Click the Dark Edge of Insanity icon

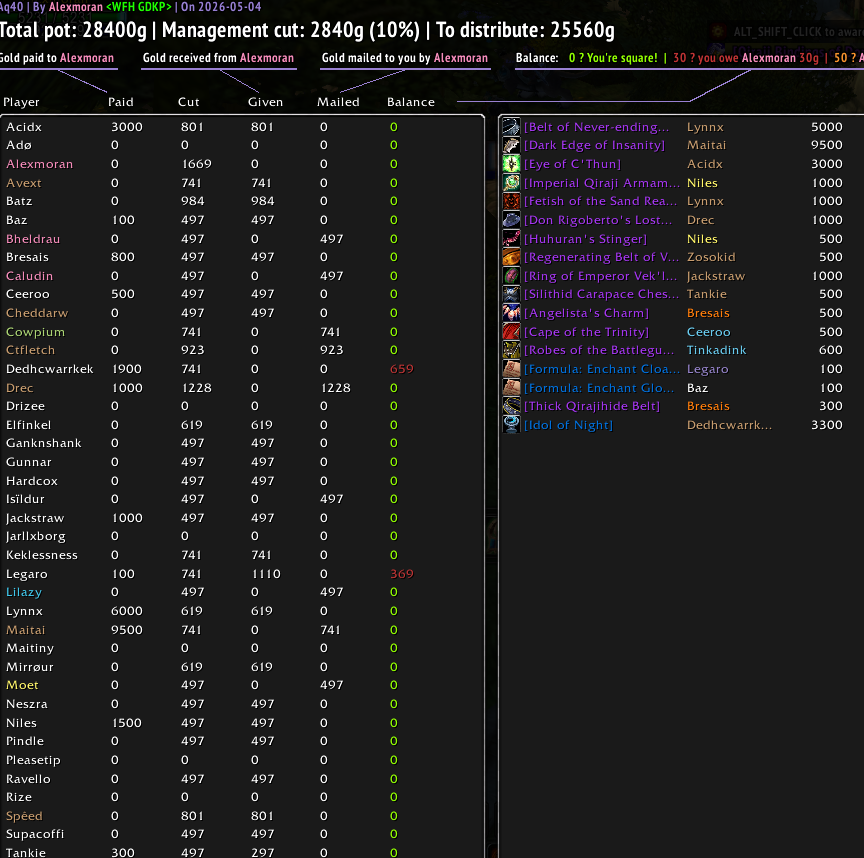511,145
